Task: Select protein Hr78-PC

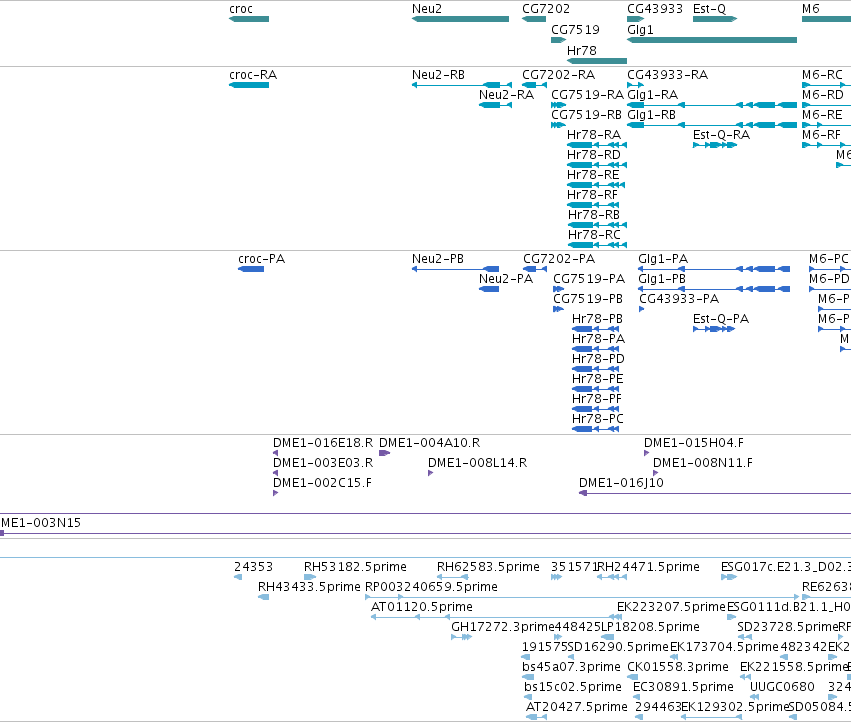Action: pyautogui.click(x=595, y=429)
